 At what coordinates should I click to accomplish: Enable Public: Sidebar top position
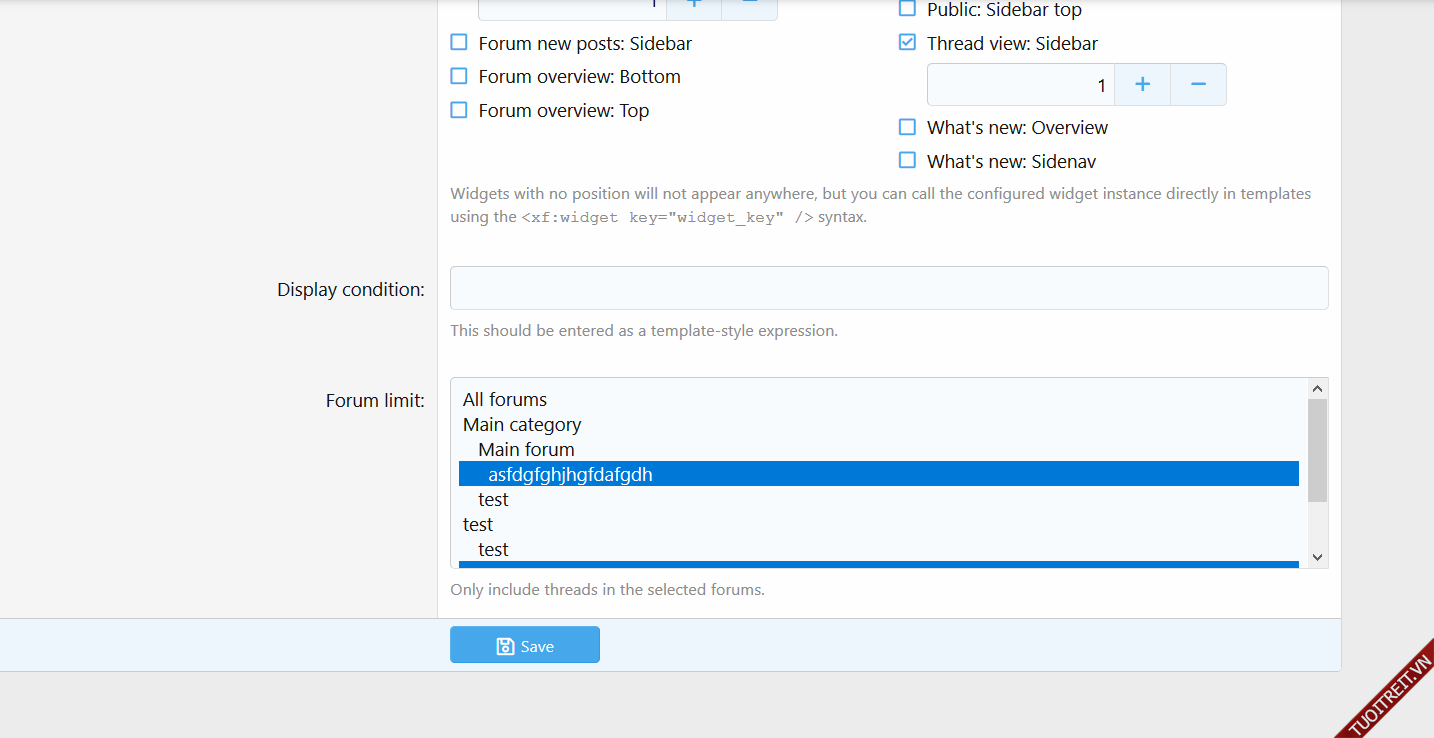point(907,9)
